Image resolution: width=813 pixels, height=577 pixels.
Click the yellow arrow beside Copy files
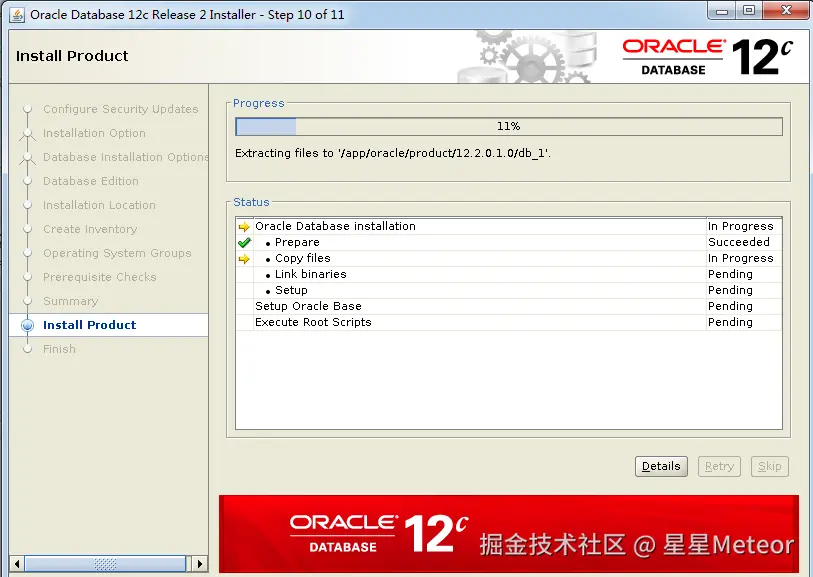(x=244, y=258)
